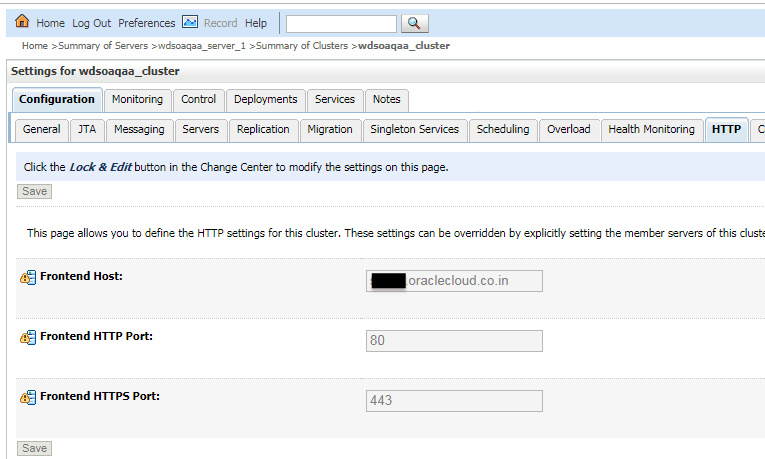This screenshot has height=459, width=765.
Task: Click the Home house icon
Action: click(x=22, y=21)
